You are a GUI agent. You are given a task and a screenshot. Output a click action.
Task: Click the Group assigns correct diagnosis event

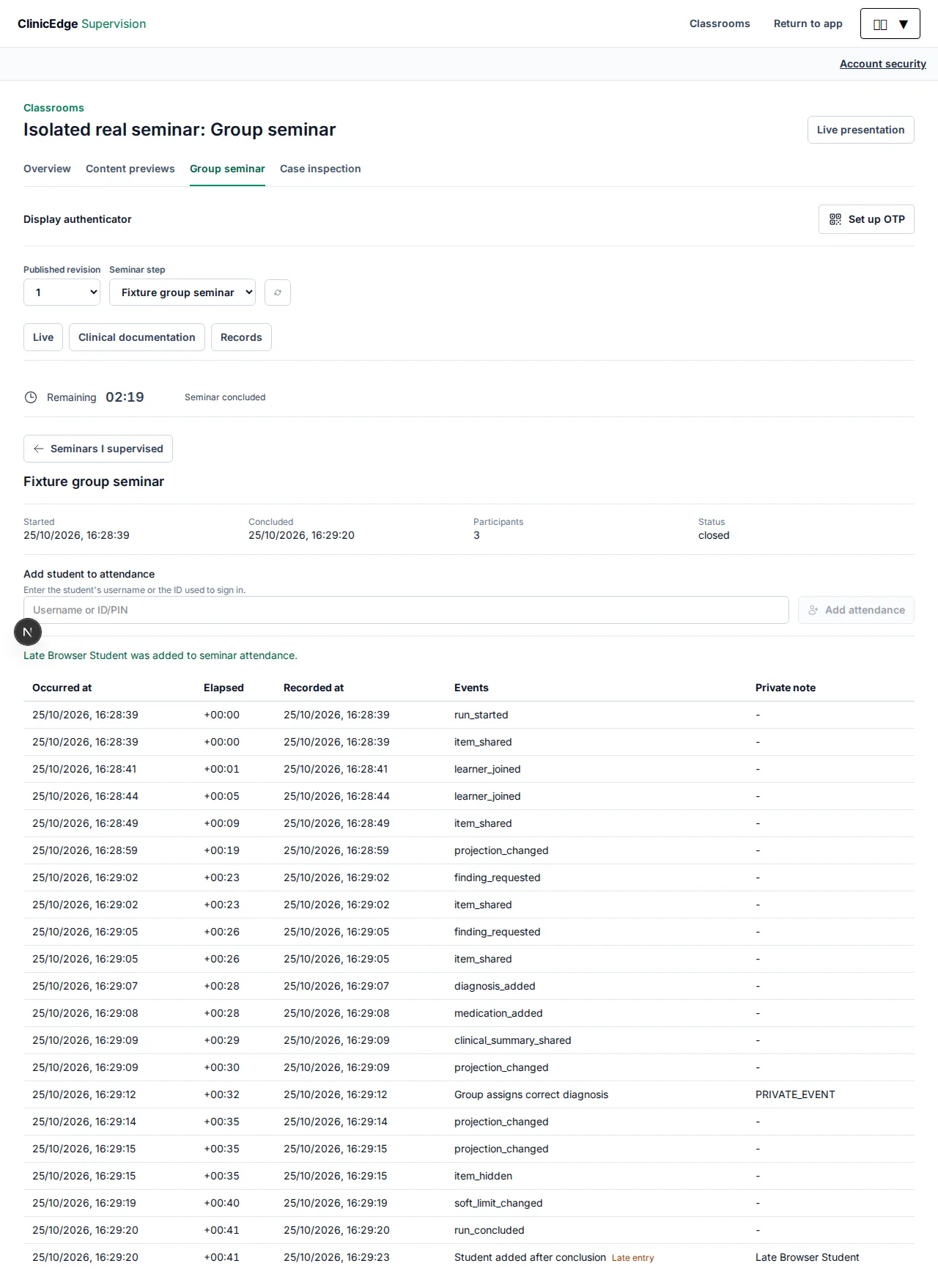(531, 1094)
